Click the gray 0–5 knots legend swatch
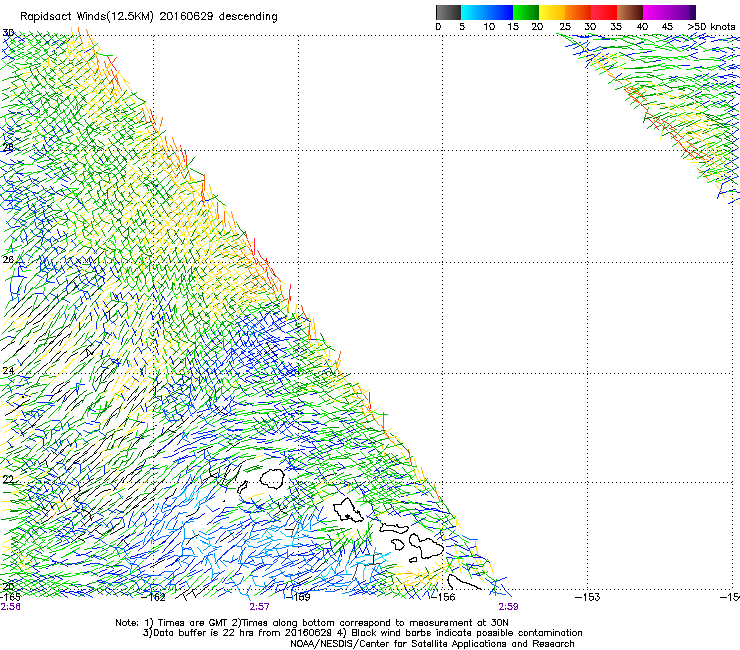Image resolution: width=740 pixels, height=650 pixels. (x=448, y=12)
